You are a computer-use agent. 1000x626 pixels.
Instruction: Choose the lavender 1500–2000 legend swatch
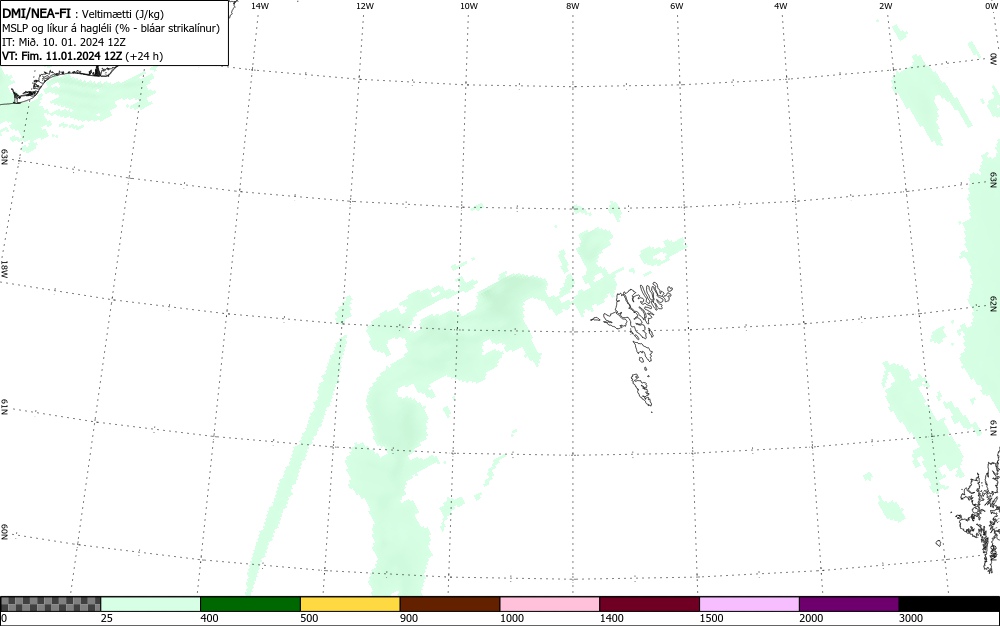[x=749, y=604]
